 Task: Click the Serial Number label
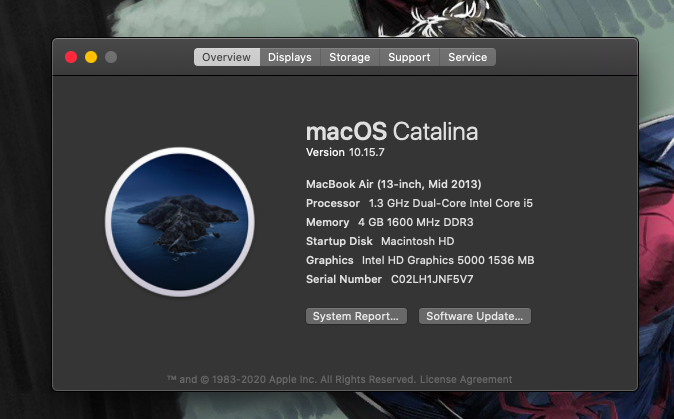click(344, 279)
